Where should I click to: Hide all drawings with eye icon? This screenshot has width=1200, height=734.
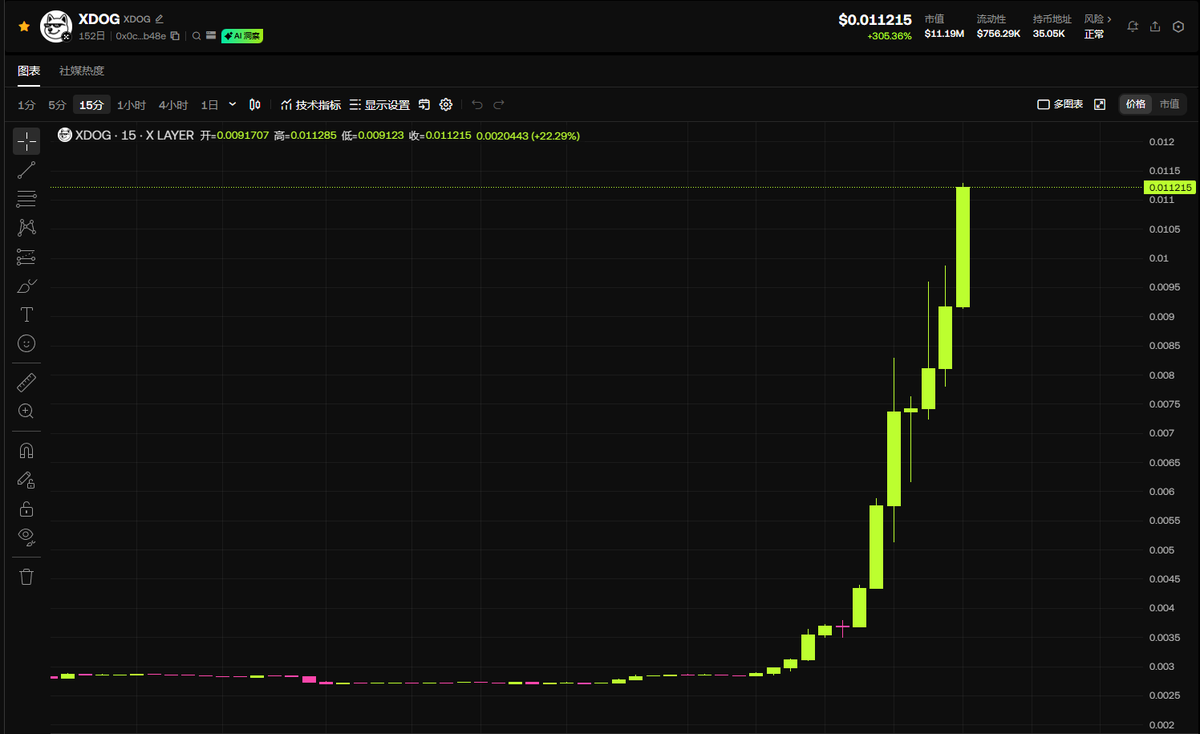pyautogui.click(x=27, y=537)
